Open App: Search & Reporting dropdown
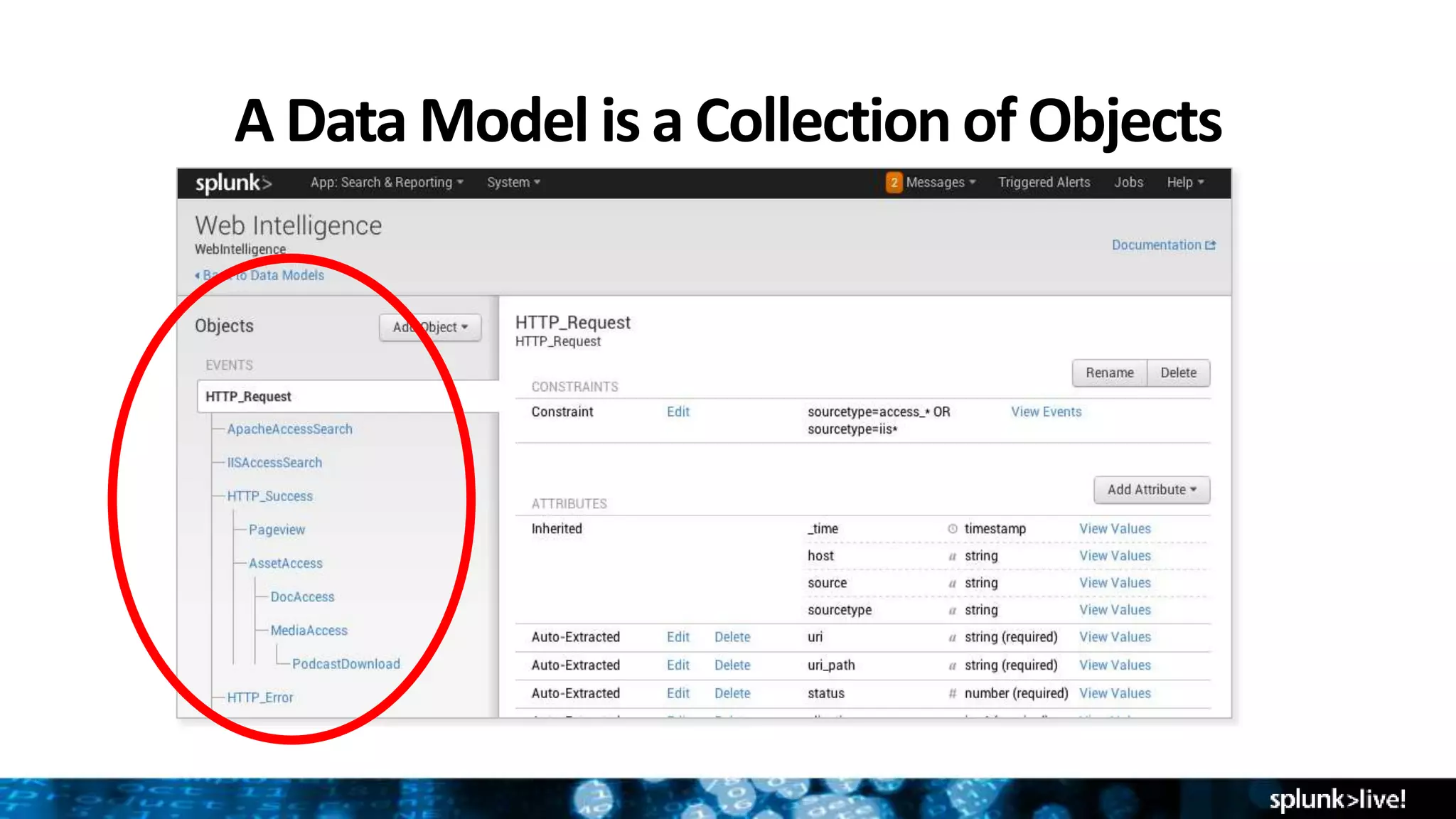Image resolution: width=1456 pixels, height=819 pixels. pos(387,183)
